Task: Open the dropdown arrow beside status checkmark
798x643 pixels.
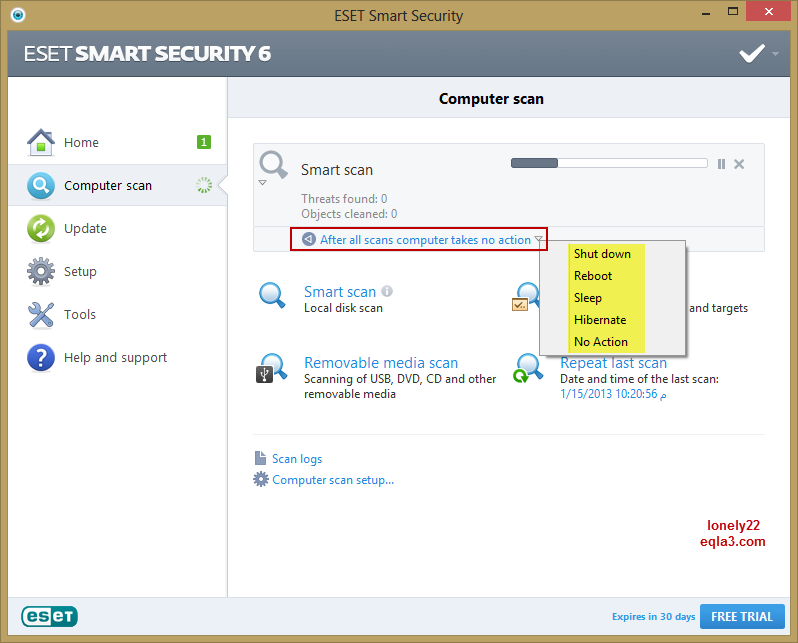Action: coord(775,53)
